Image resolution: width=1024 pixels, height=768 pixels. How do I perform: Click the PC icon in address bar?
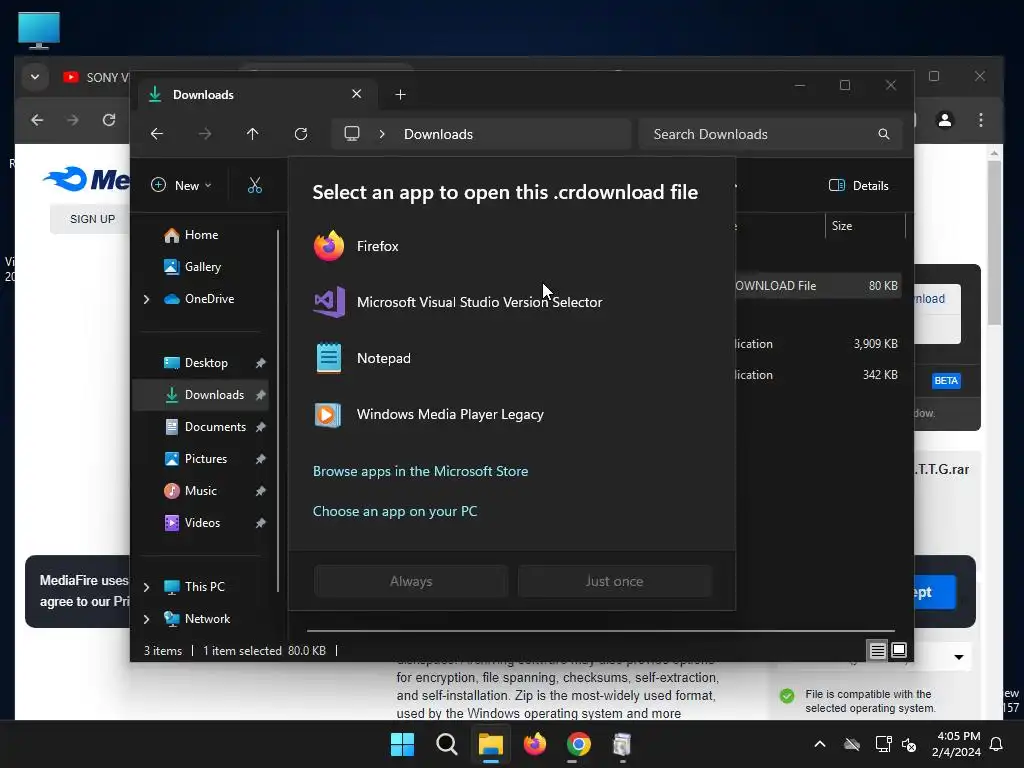pyautogui.click(x=352, y=134)
